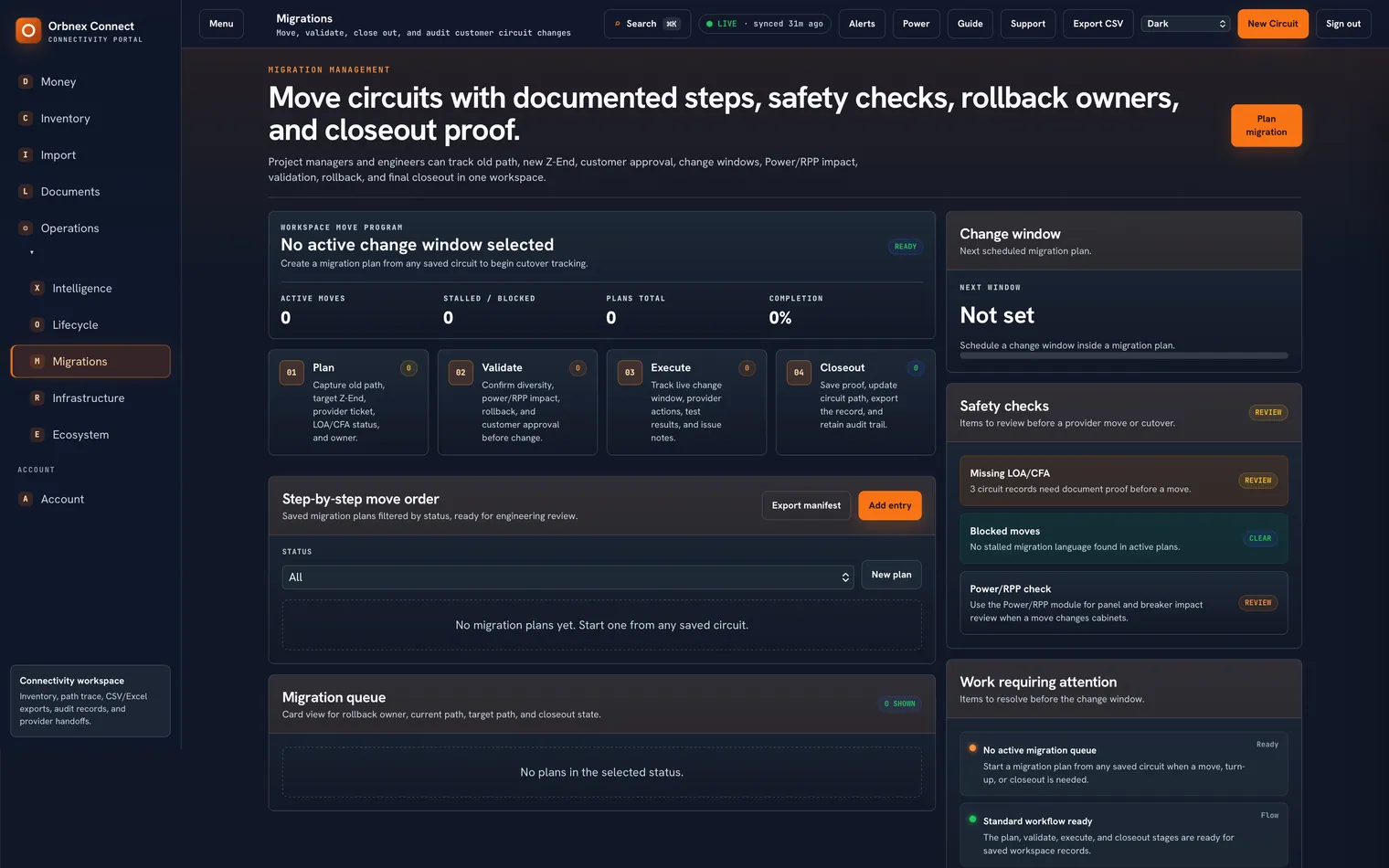Click the READY badge in workspace panel
Image resolution: width=1389 pixels, height=868 pixels.
coord(906,247)
